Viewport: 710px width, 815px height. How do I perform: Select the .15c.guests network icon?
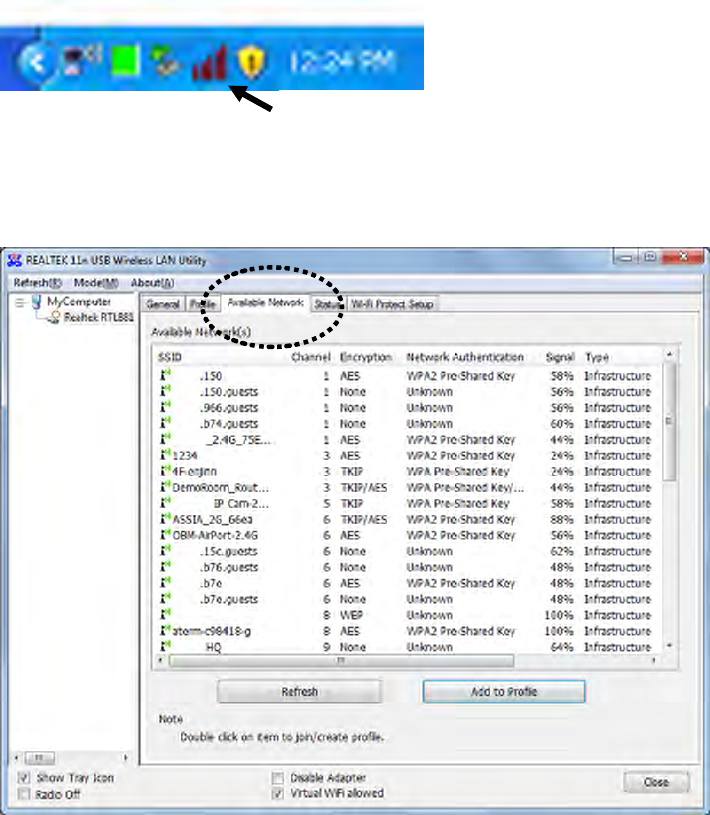(165, 551)
